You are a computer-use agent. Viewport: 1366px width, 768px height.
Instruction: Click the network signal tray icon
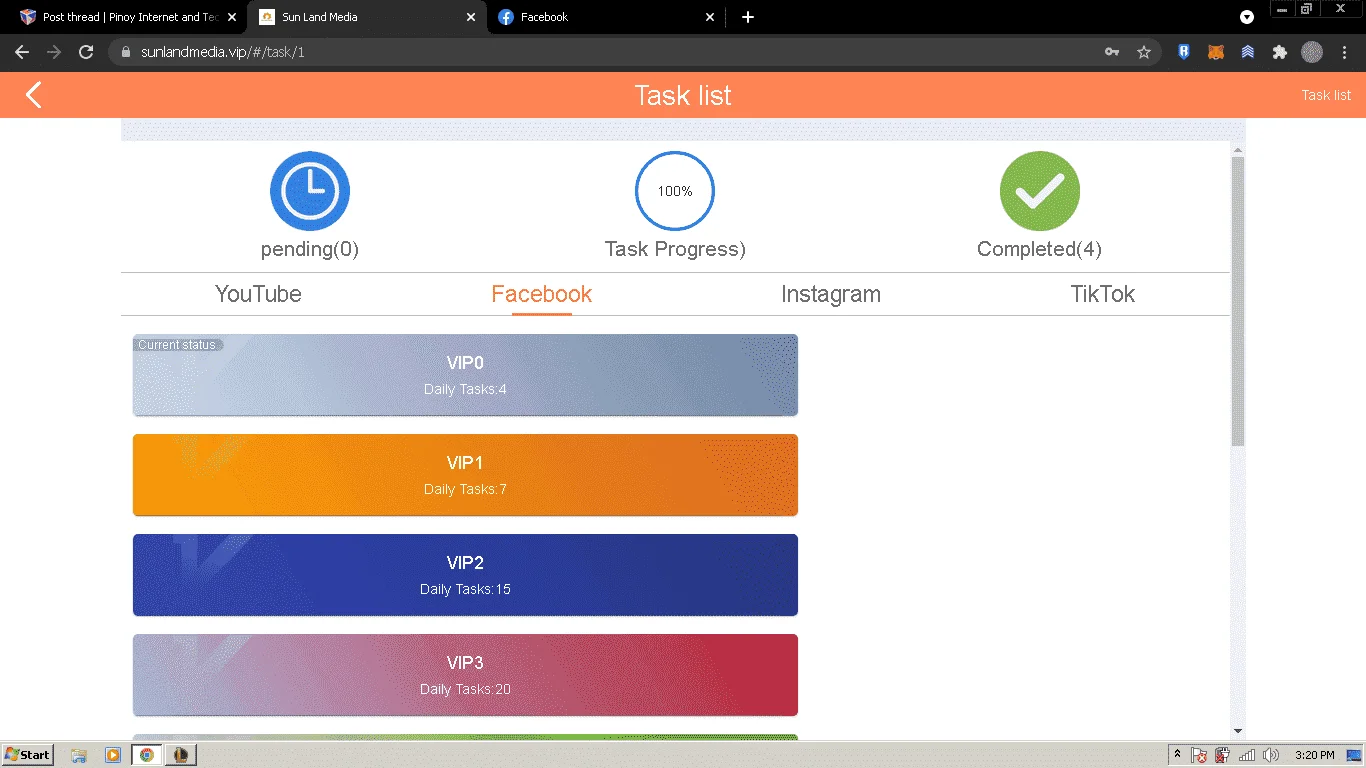[1247, 755]
